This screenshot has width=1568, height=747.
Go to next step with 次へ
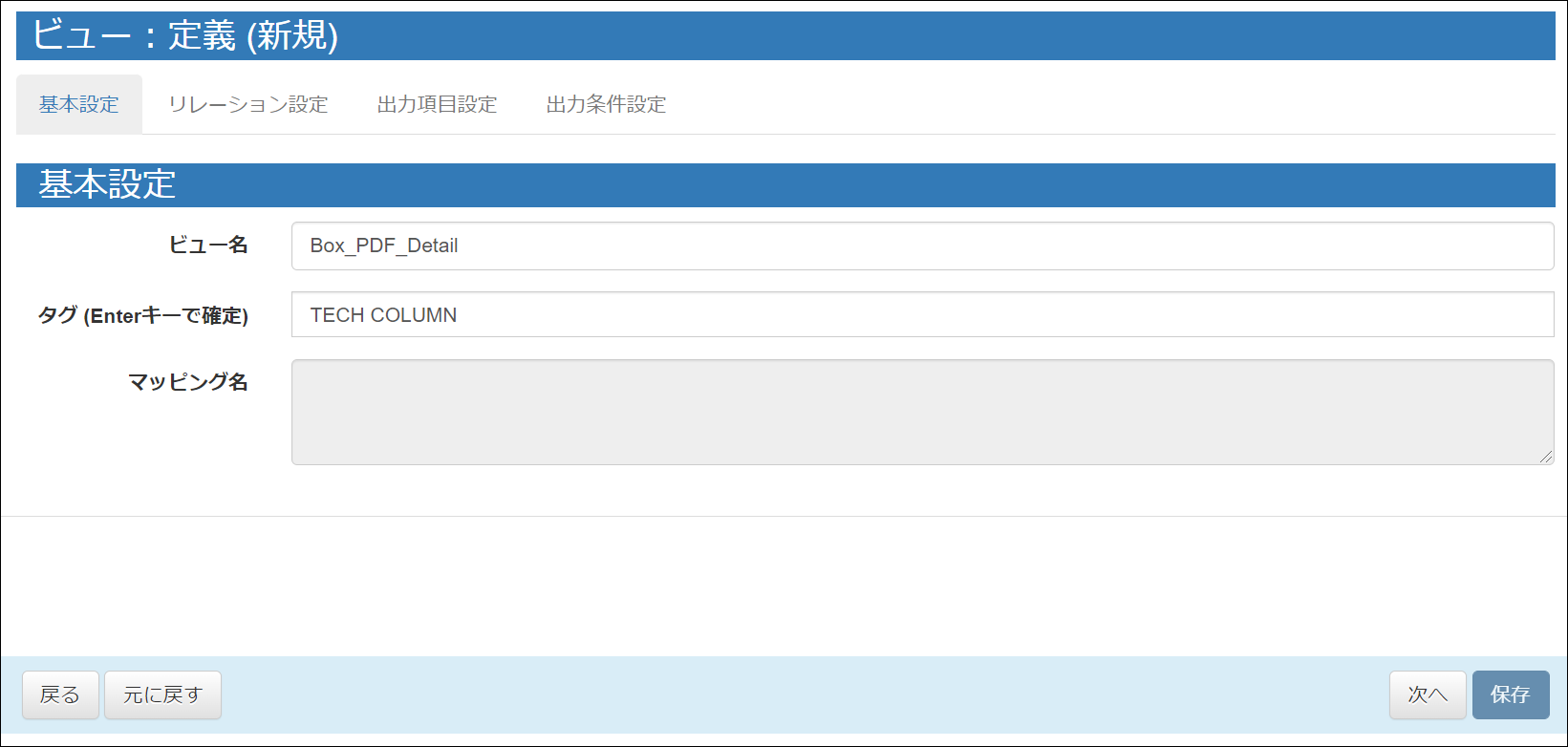point(1427,694)
